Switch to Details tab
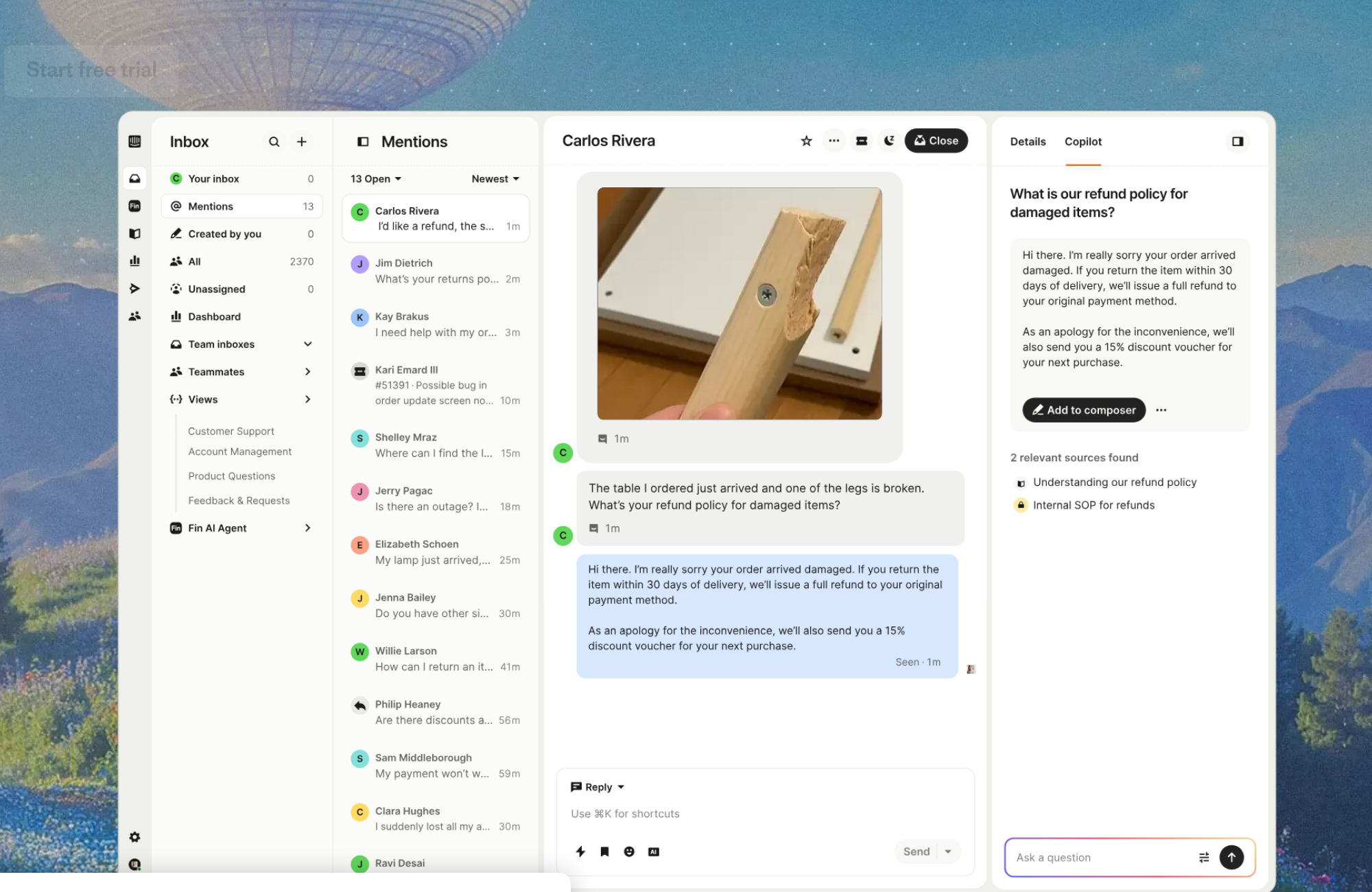The width and height of the screenshot is (1372, 892). point(1028,141)
